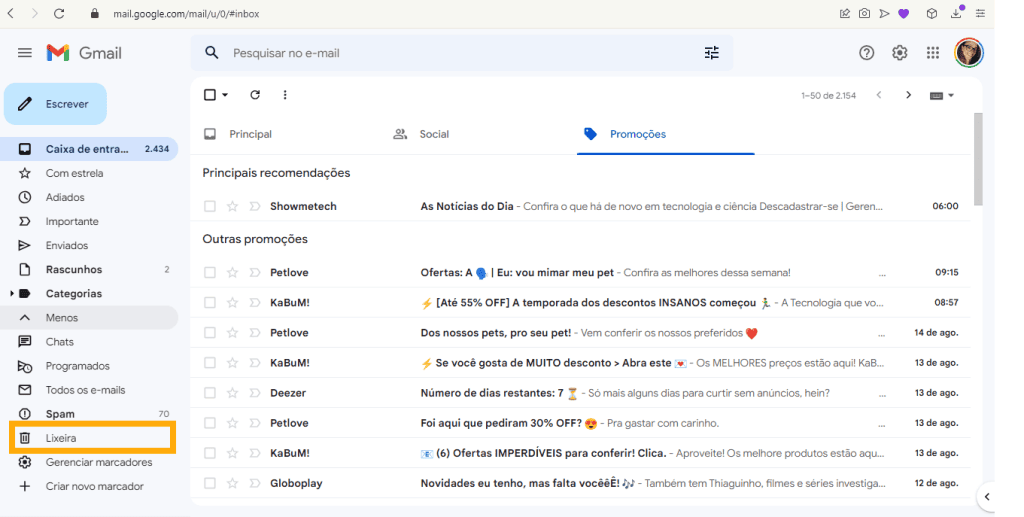
Task: Open the input tools keyboard dropdown
Action: pyautogui.click(x=942, y=95)
